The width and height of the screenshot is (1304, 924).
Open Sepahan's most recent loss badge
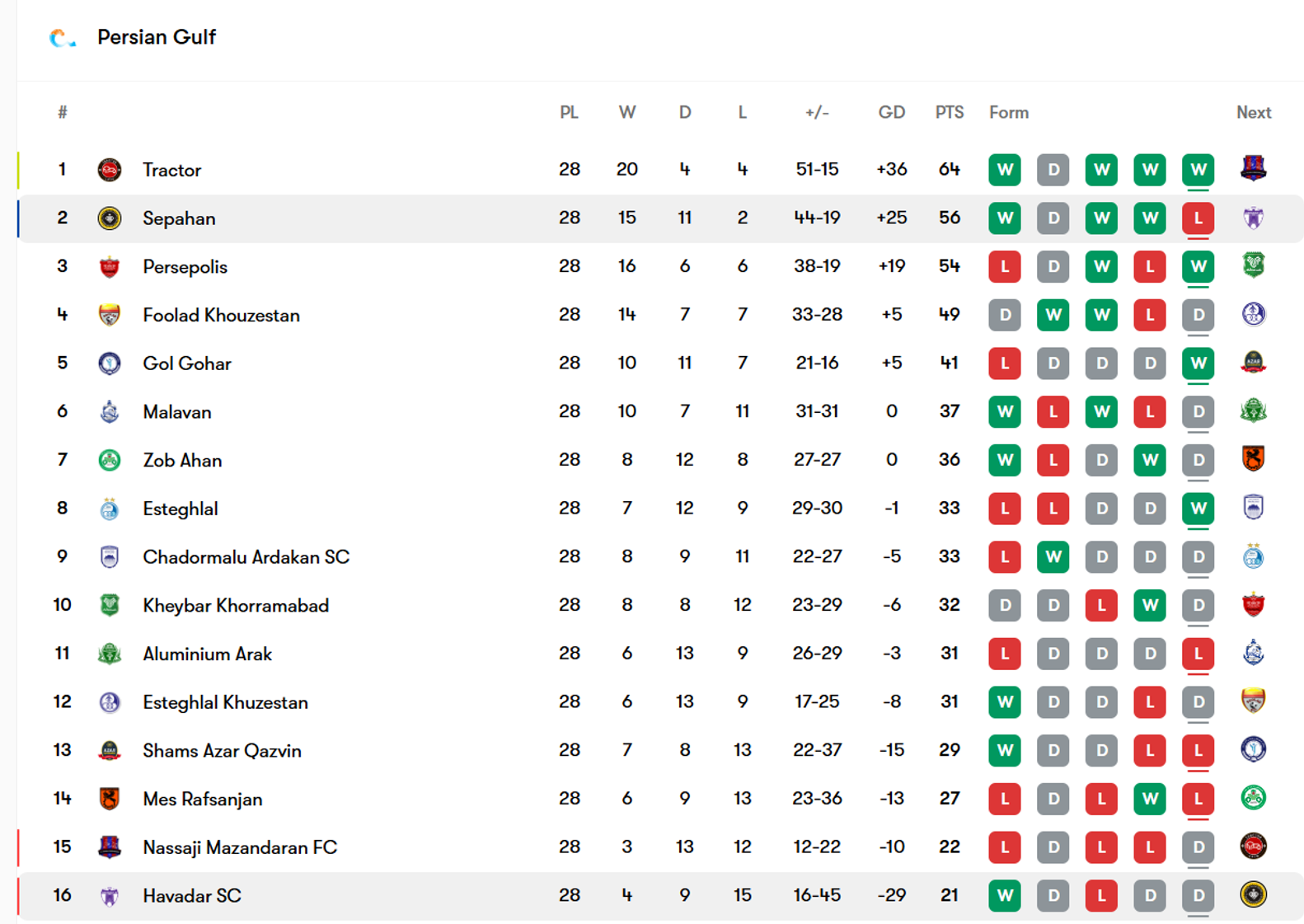point(1198,218)
